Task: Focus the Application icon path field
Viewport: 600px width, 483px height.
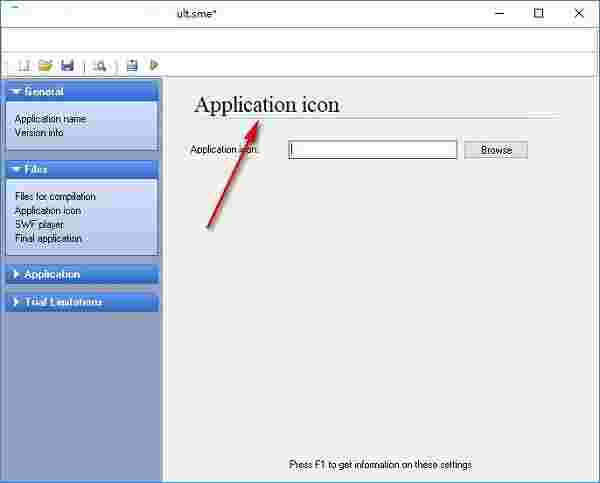Action: coord(372,149)
